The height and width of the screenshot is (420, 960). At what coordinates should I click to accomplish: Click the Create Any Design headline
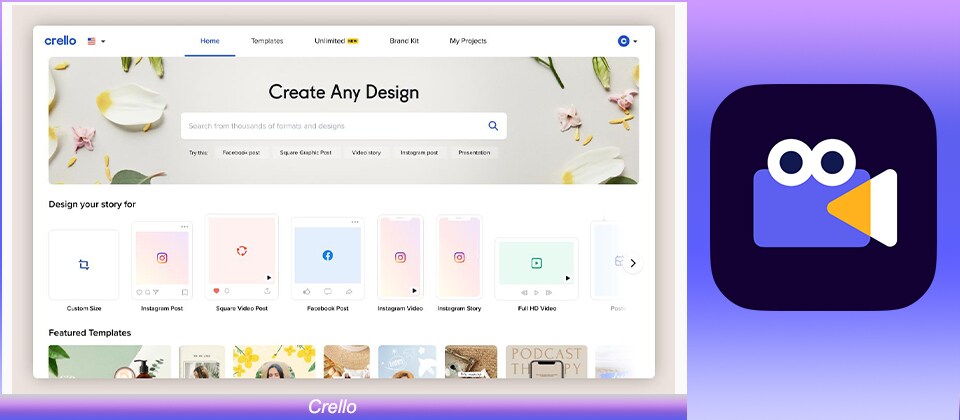(x=343, y=92)
